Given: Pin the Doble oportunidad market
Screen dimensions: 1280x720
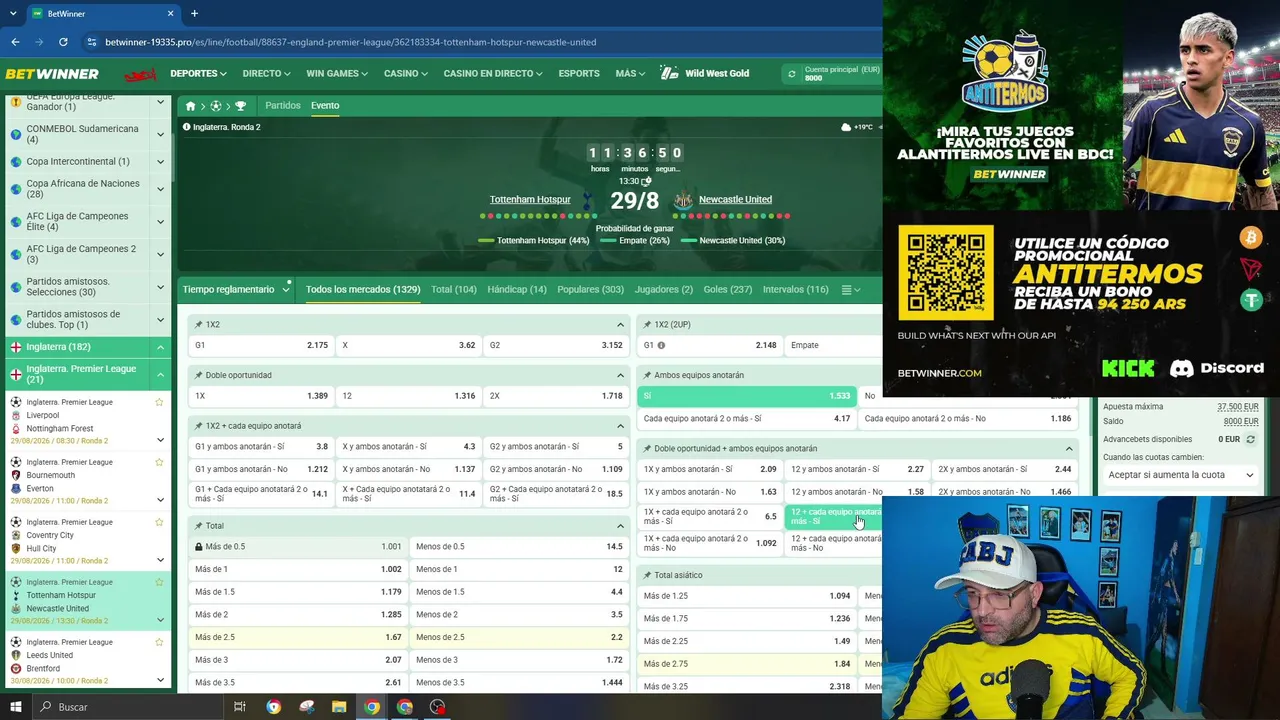Looking at the screenshot, I should tap(198, 375).
